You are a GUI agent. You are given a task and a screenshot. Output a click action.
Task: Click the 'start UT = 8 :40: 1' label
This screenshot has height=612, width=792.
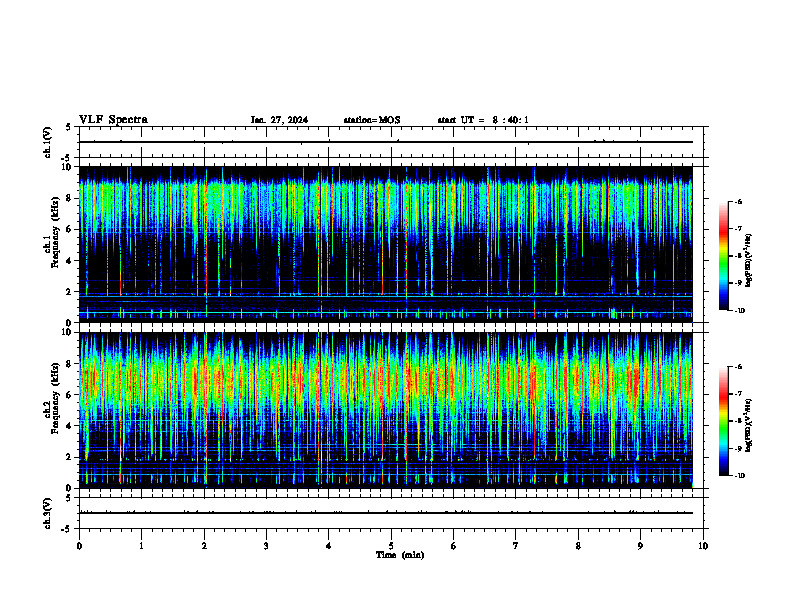click(483, 120)
